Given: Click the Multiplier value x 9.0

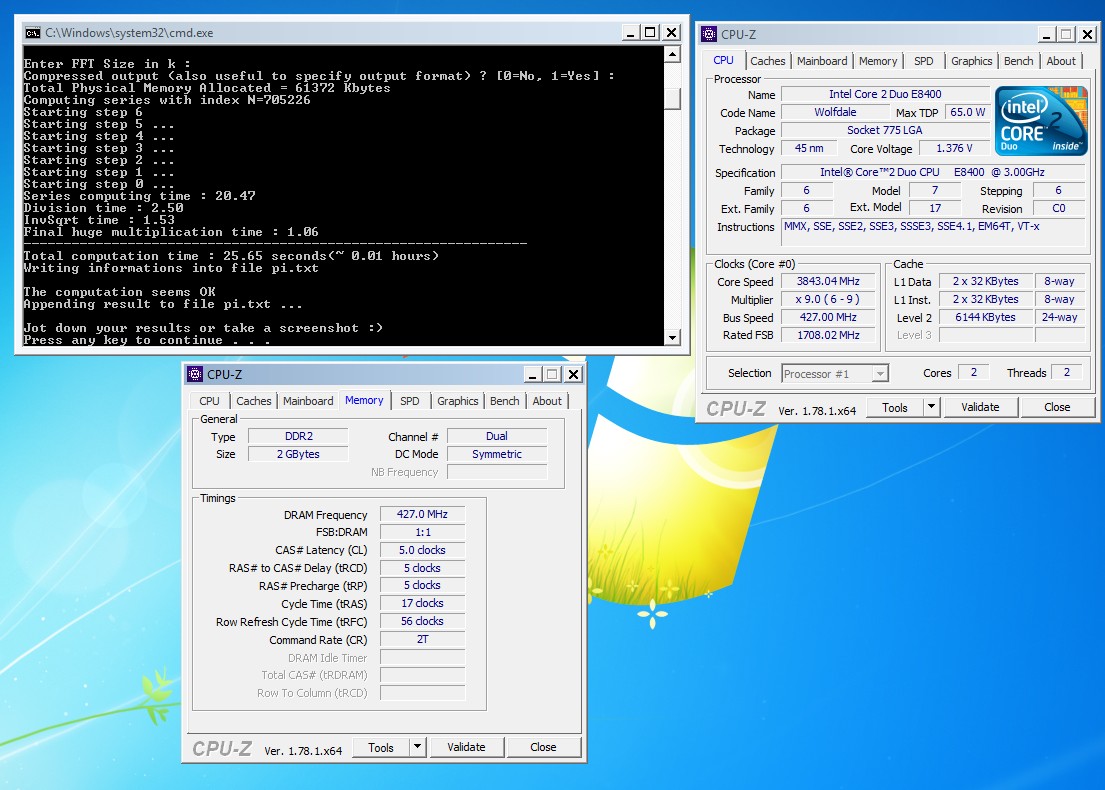Looking at the screenshot, I should [x=828, y=299].
